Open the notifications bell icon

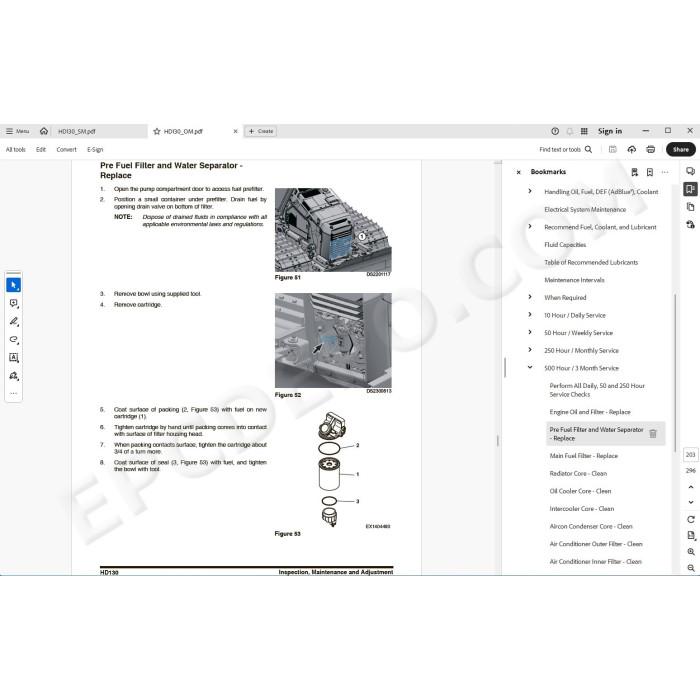click(570, 131)
